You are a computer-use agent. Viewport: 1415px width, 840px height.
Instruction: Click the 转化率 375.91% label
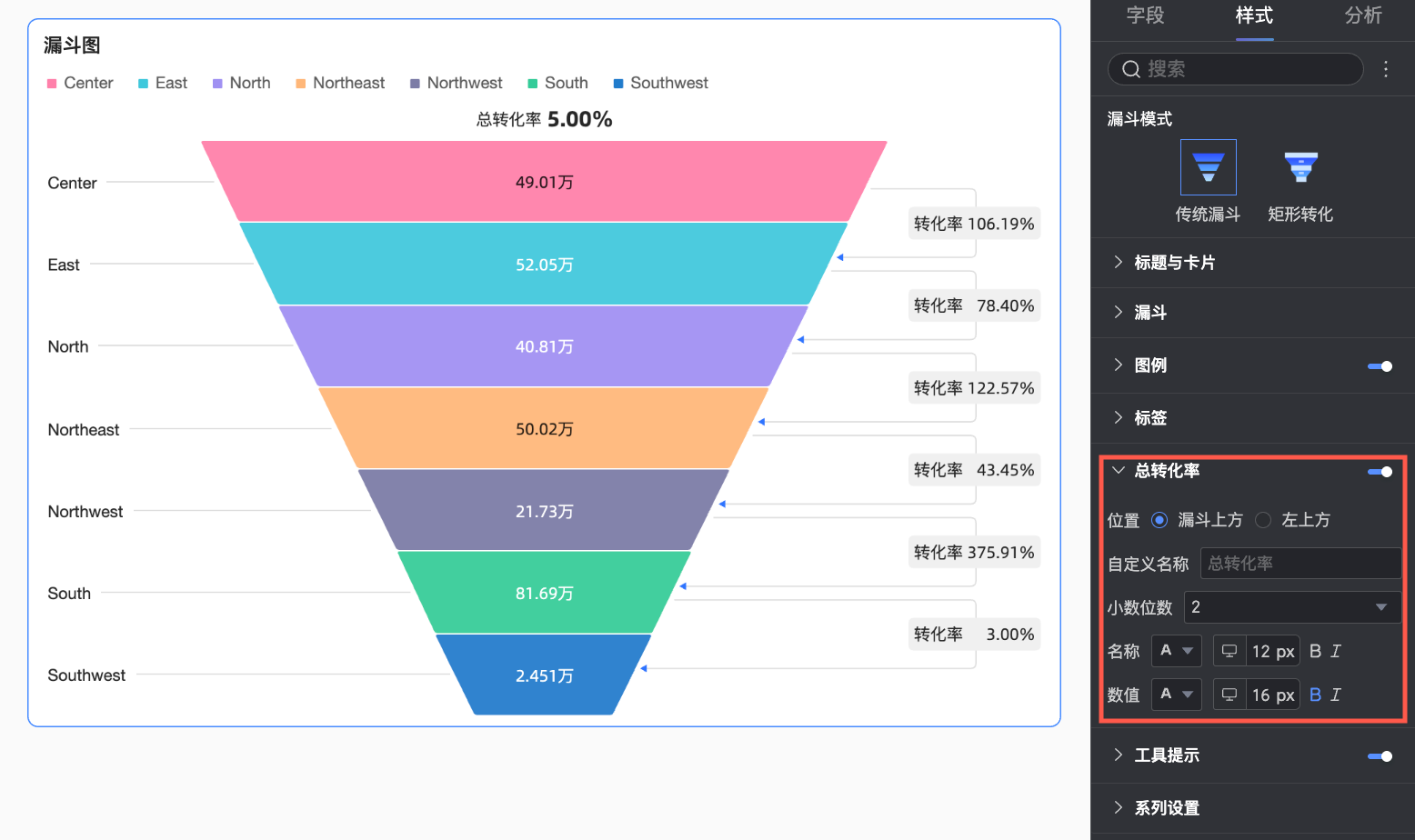coord(974,552)
